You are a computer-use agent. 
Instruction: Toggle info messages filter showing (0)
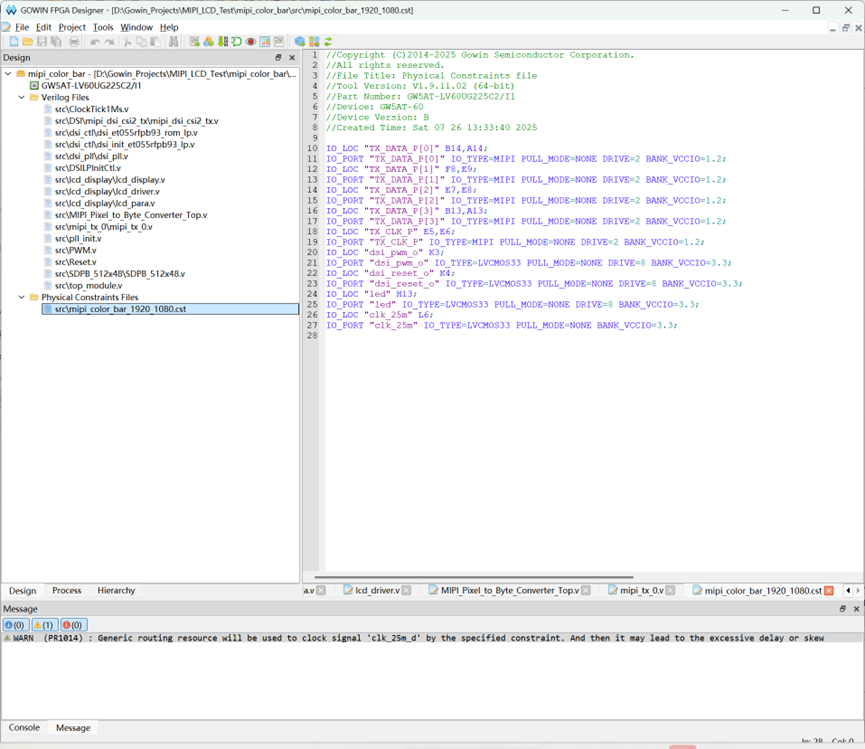15,625
